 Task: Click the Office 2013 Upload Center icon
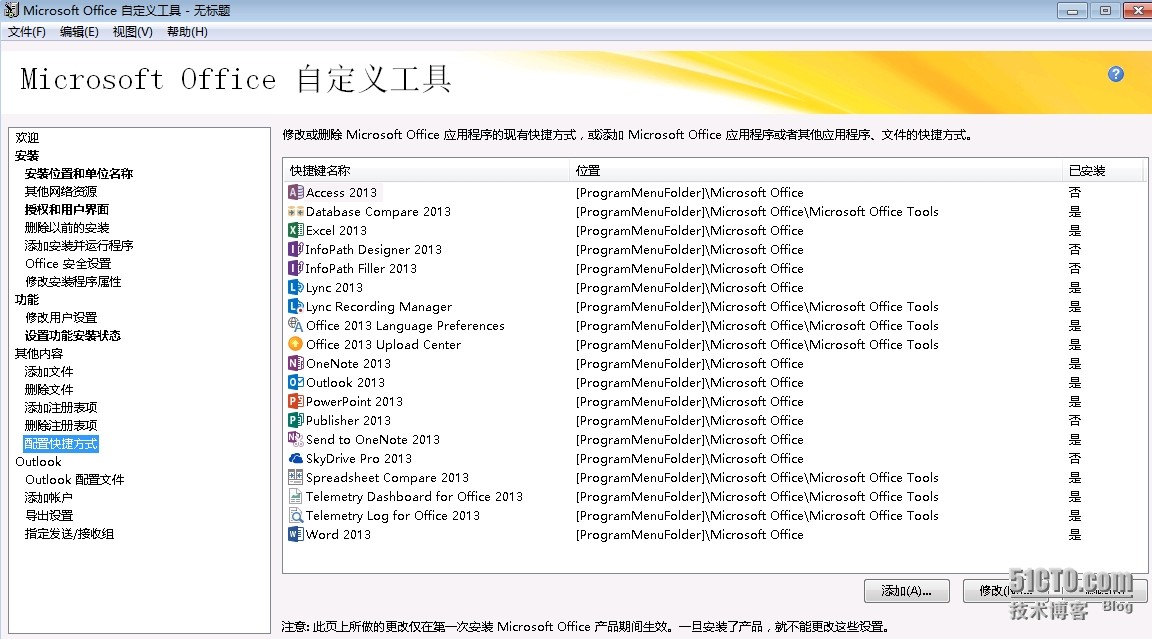click(x=295, y=344)
